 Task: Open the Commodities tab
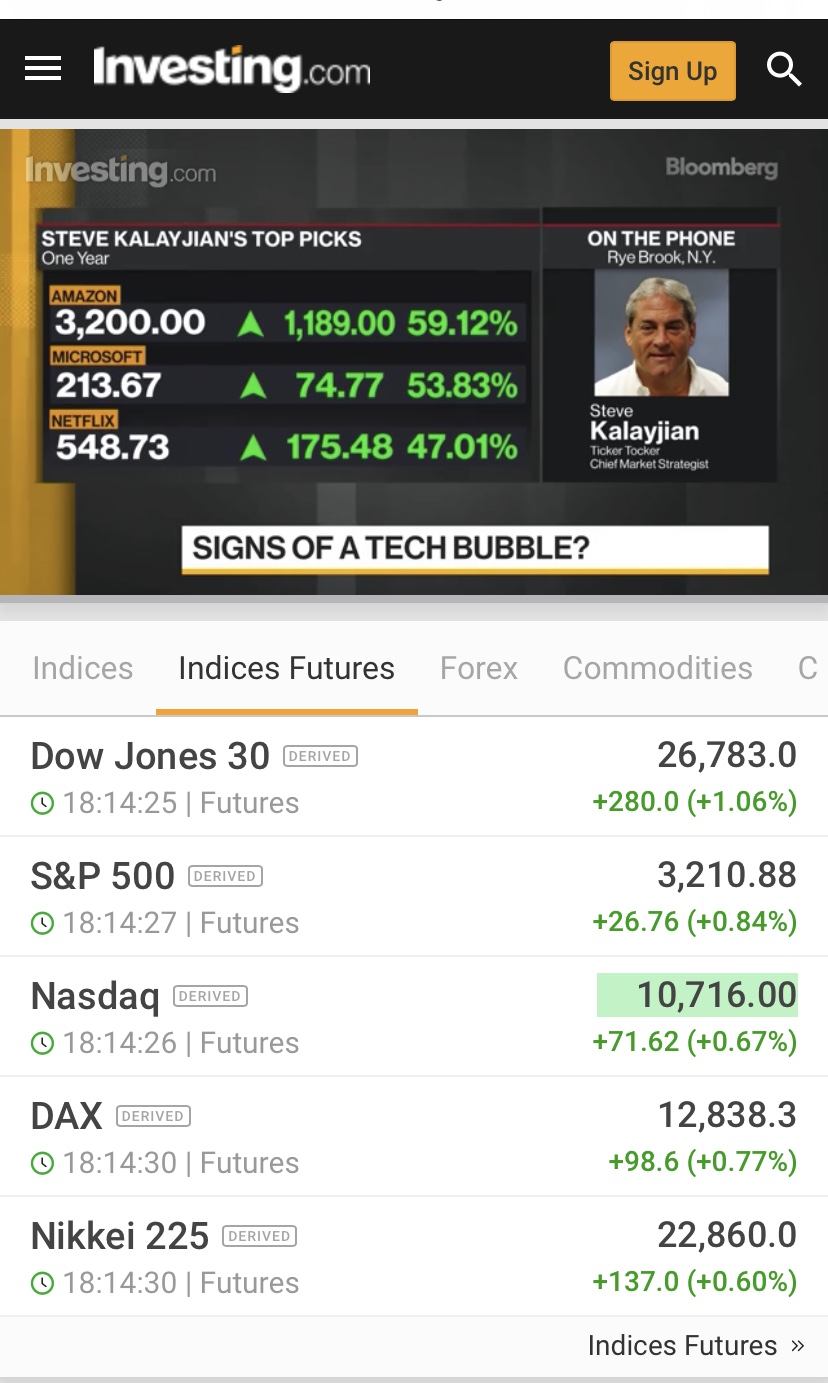(657, 668)
